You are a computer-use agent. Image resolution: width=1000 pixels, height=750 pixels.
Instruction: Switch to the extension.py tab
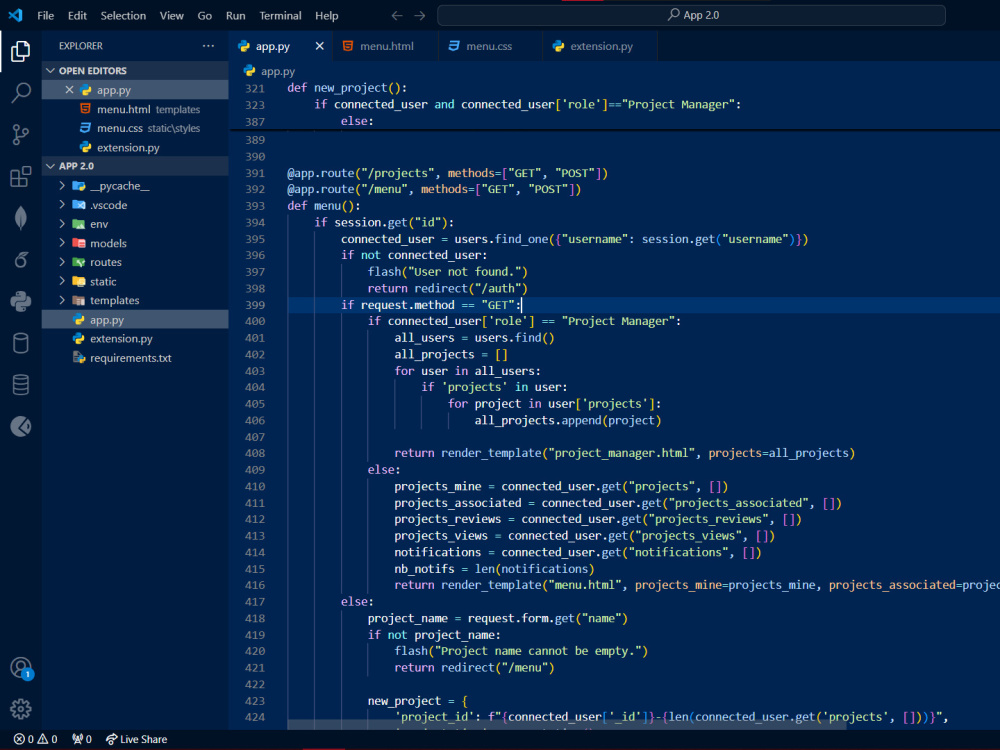tap(600, 46)
